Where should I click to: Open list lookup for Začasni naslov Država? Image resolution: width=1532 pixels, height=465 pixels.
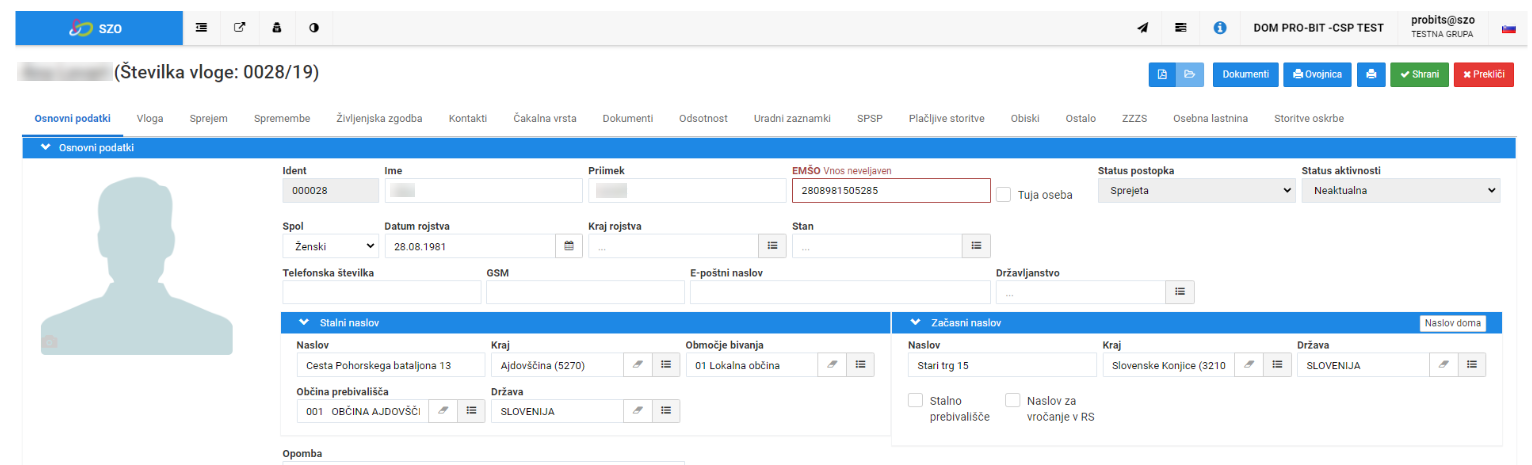coord(1471,365)
